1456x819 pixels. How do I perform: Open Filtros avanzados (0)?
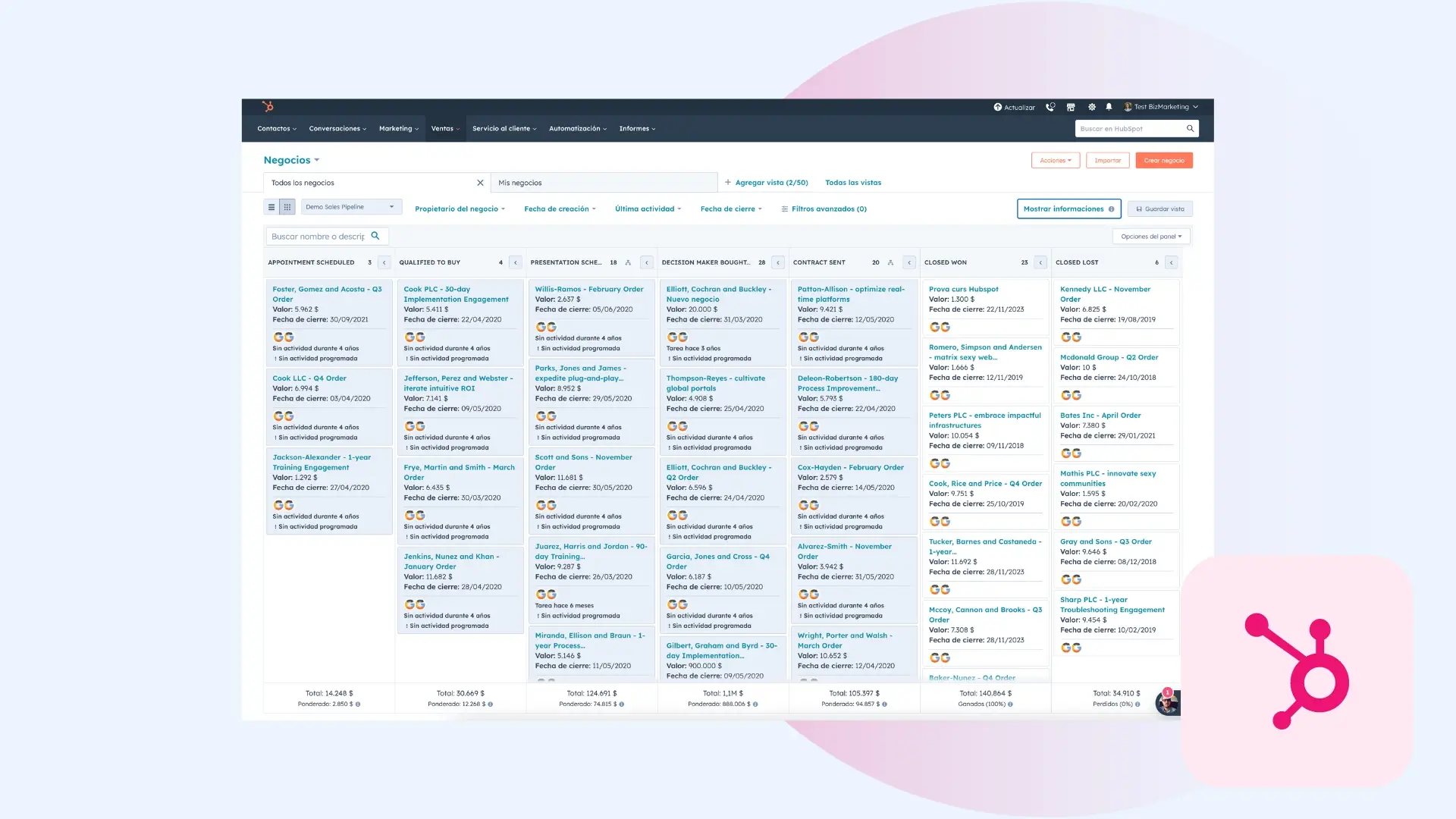(x=824, y=209)
